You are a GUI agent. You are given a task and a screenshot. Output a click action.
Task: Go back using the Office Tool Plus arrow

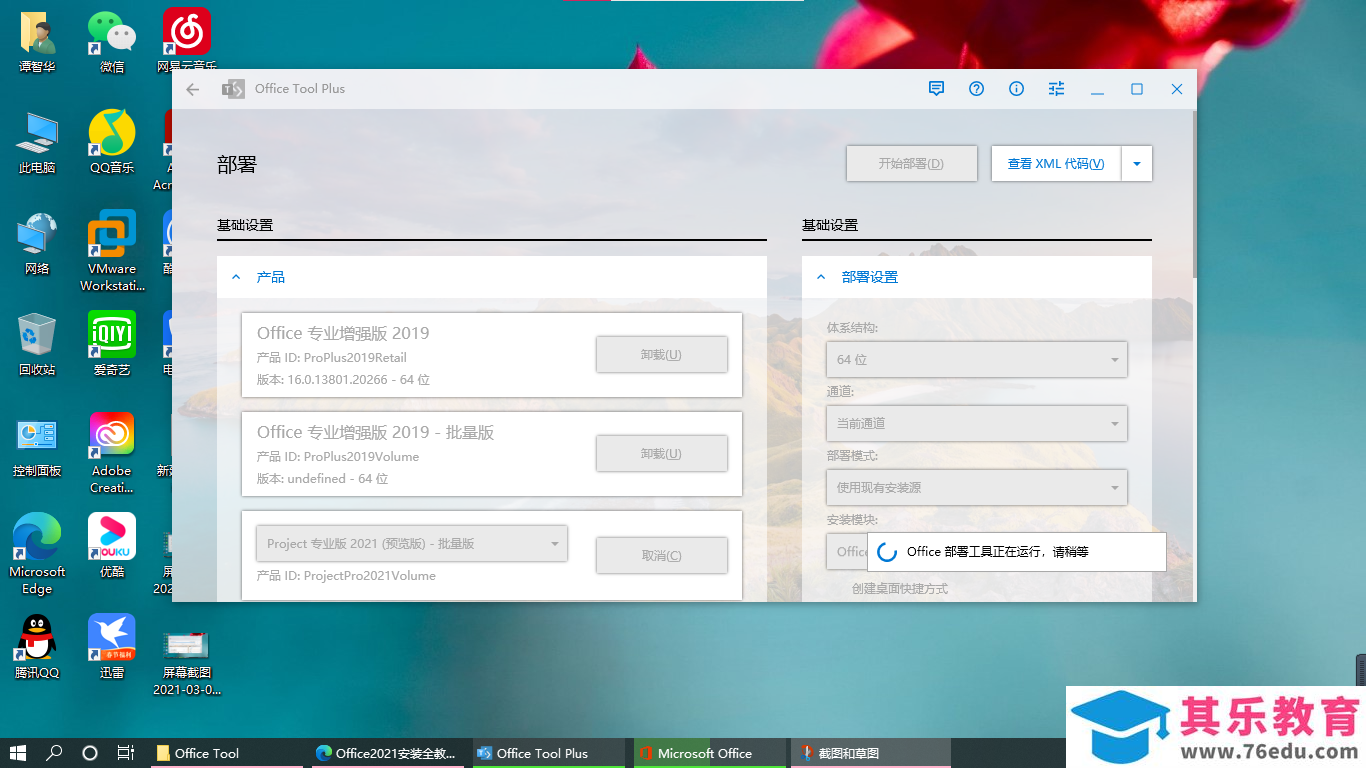pos(193,89)
